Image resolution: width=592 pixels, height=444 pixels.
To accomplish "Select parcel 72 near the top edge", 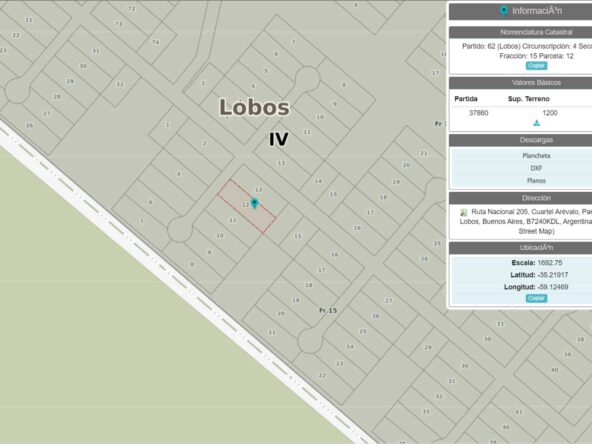I will [131, 8].
